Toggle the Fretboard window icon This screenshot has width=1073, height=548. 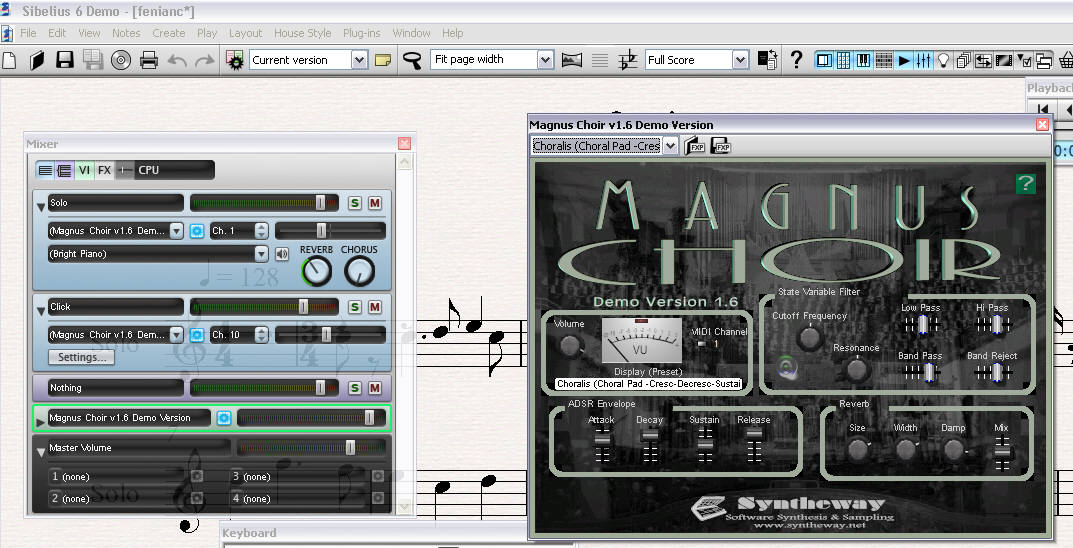[884, 60]
